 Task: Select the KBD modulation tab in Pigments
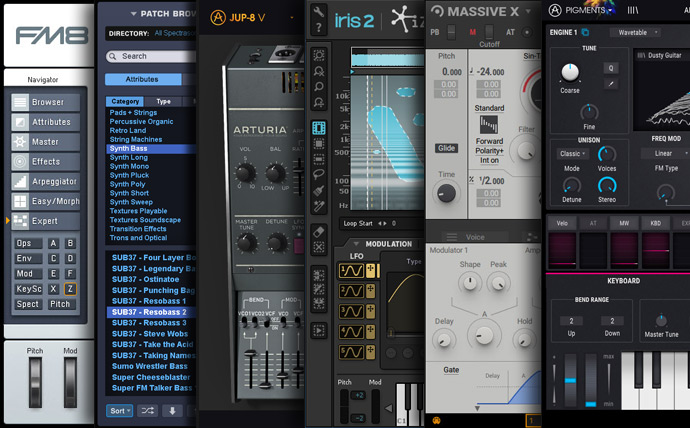point(655,223)
